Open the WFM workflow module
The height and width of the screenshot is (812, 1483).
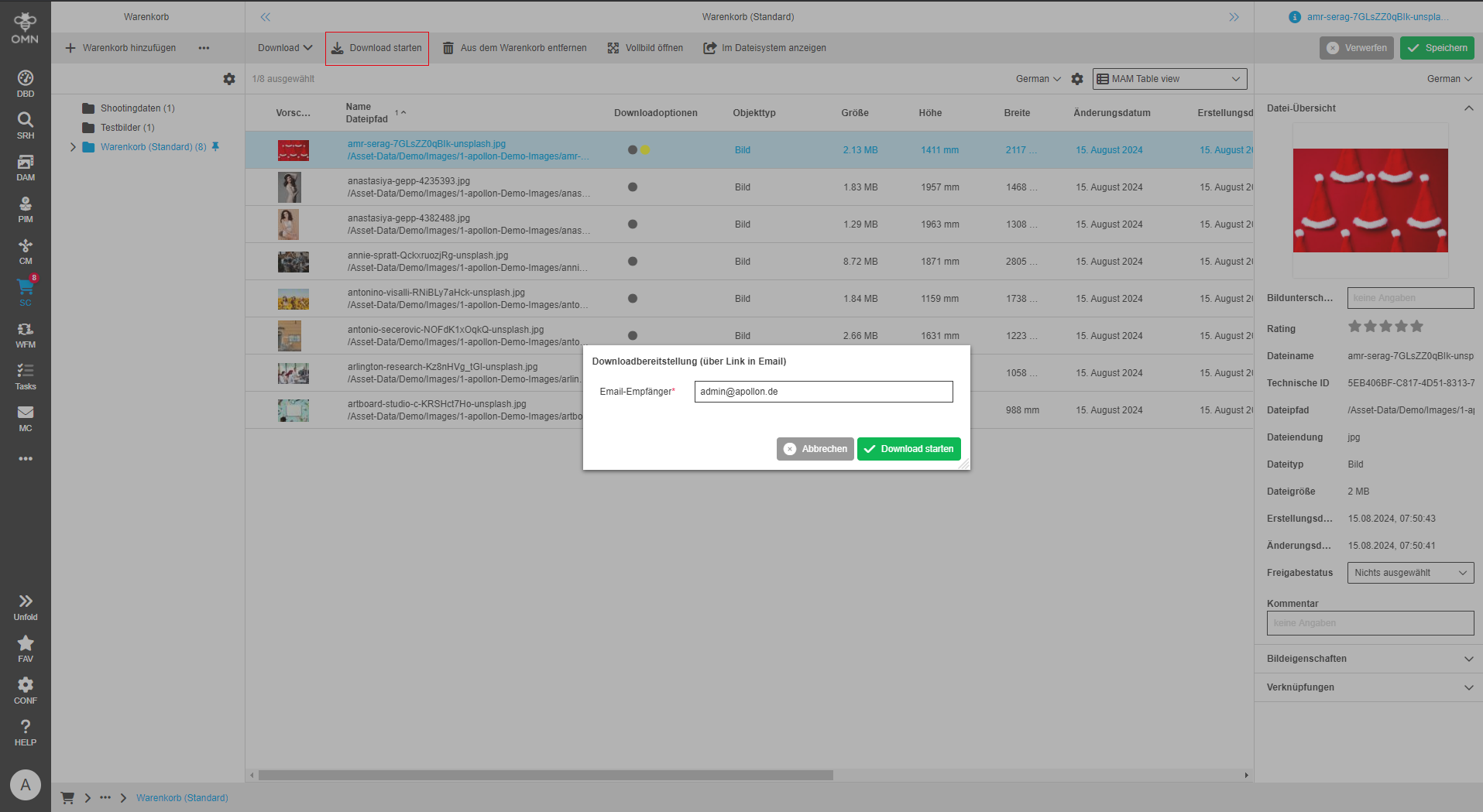pyautogui.click(x=26, y=334)
